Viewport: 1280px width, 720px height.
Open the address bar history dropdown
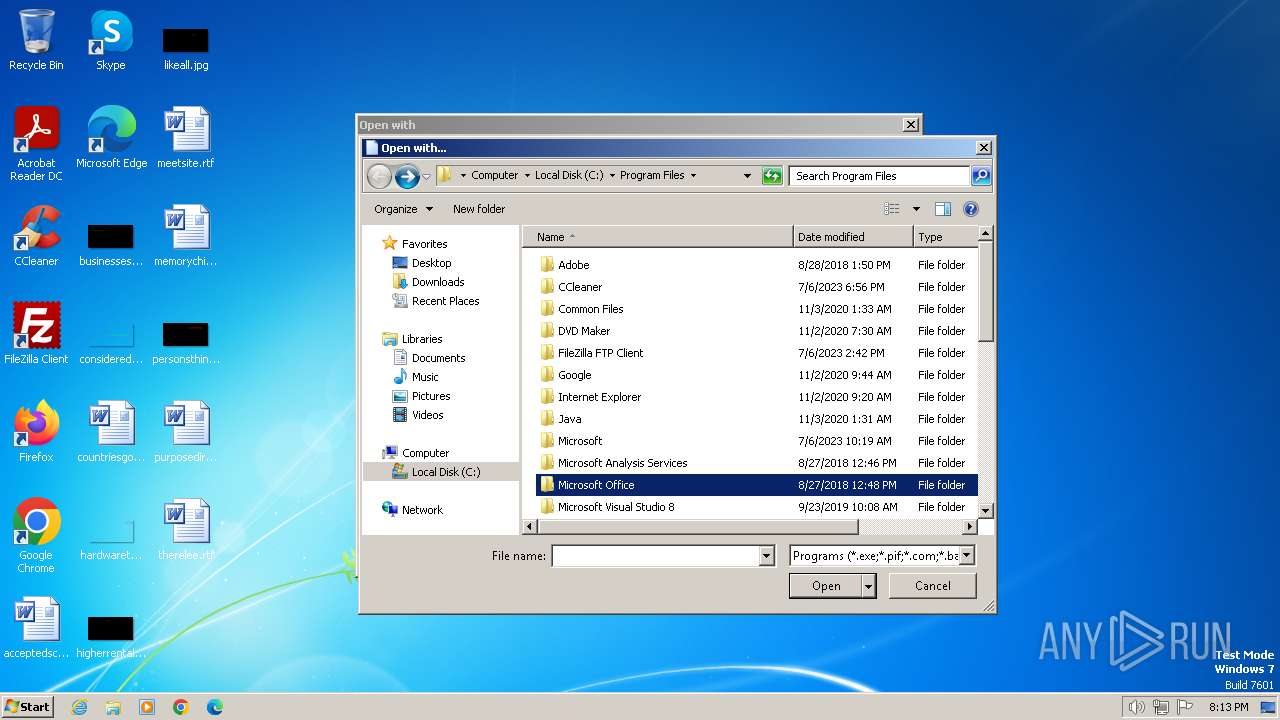747,176
